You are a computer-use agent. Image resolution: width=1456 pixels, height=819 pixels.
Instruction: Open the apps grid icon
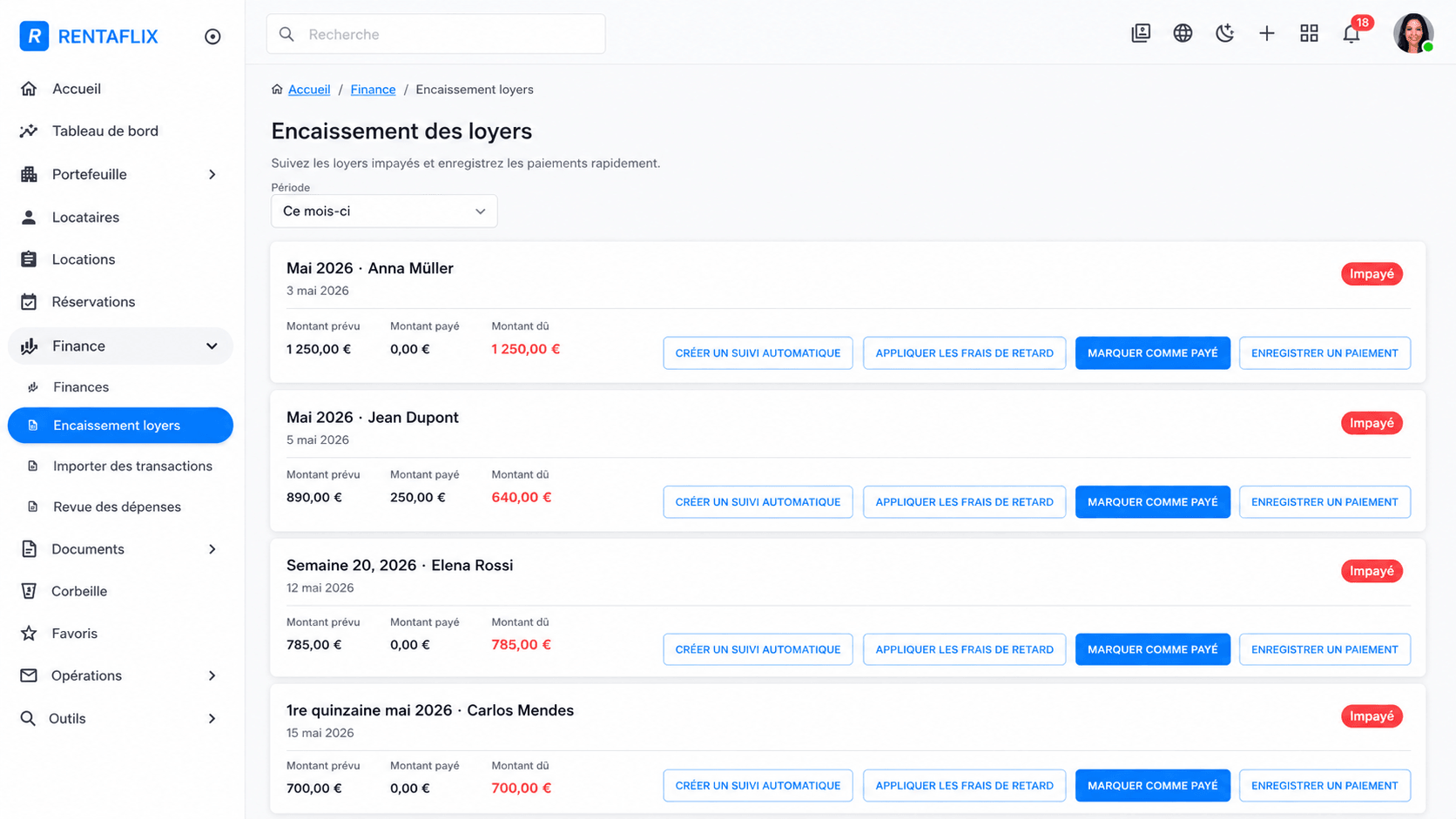tap(1309, 34)
